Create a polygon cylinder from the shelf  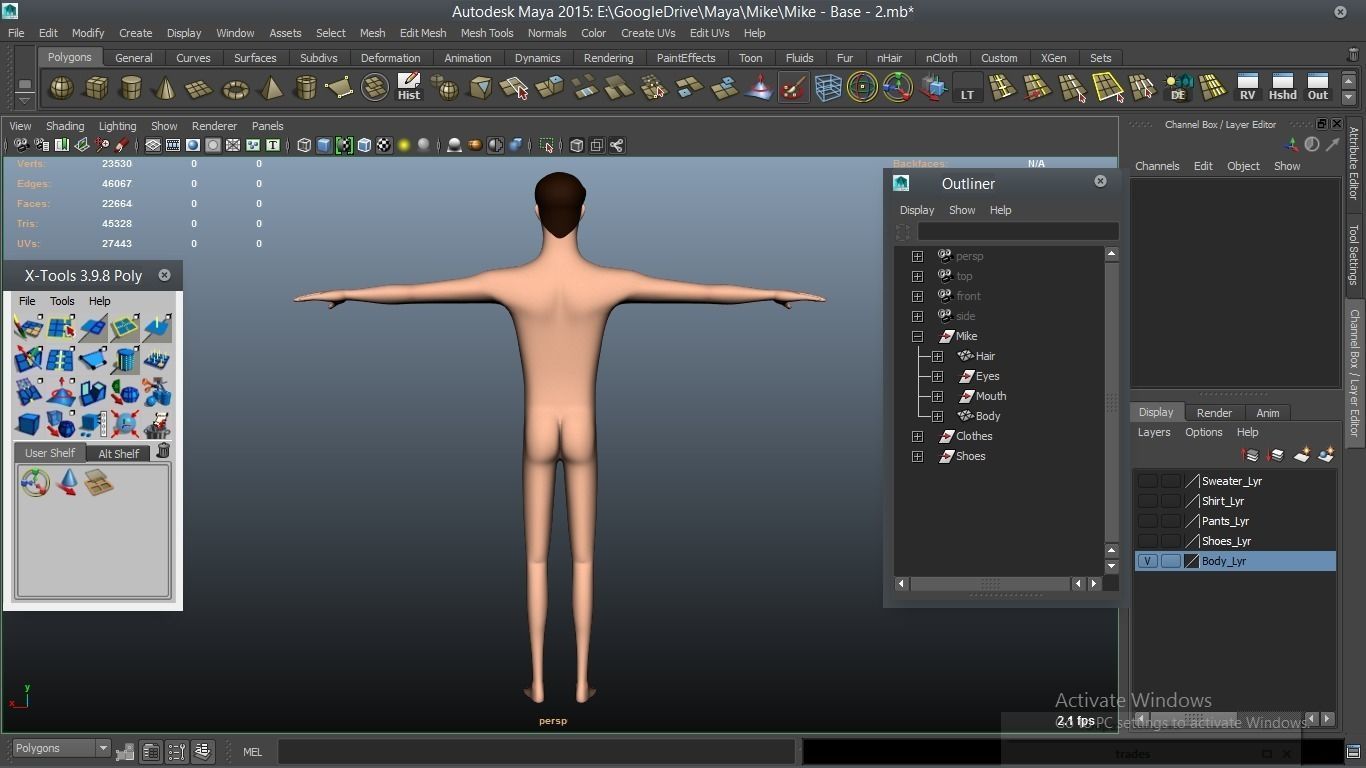131,88
